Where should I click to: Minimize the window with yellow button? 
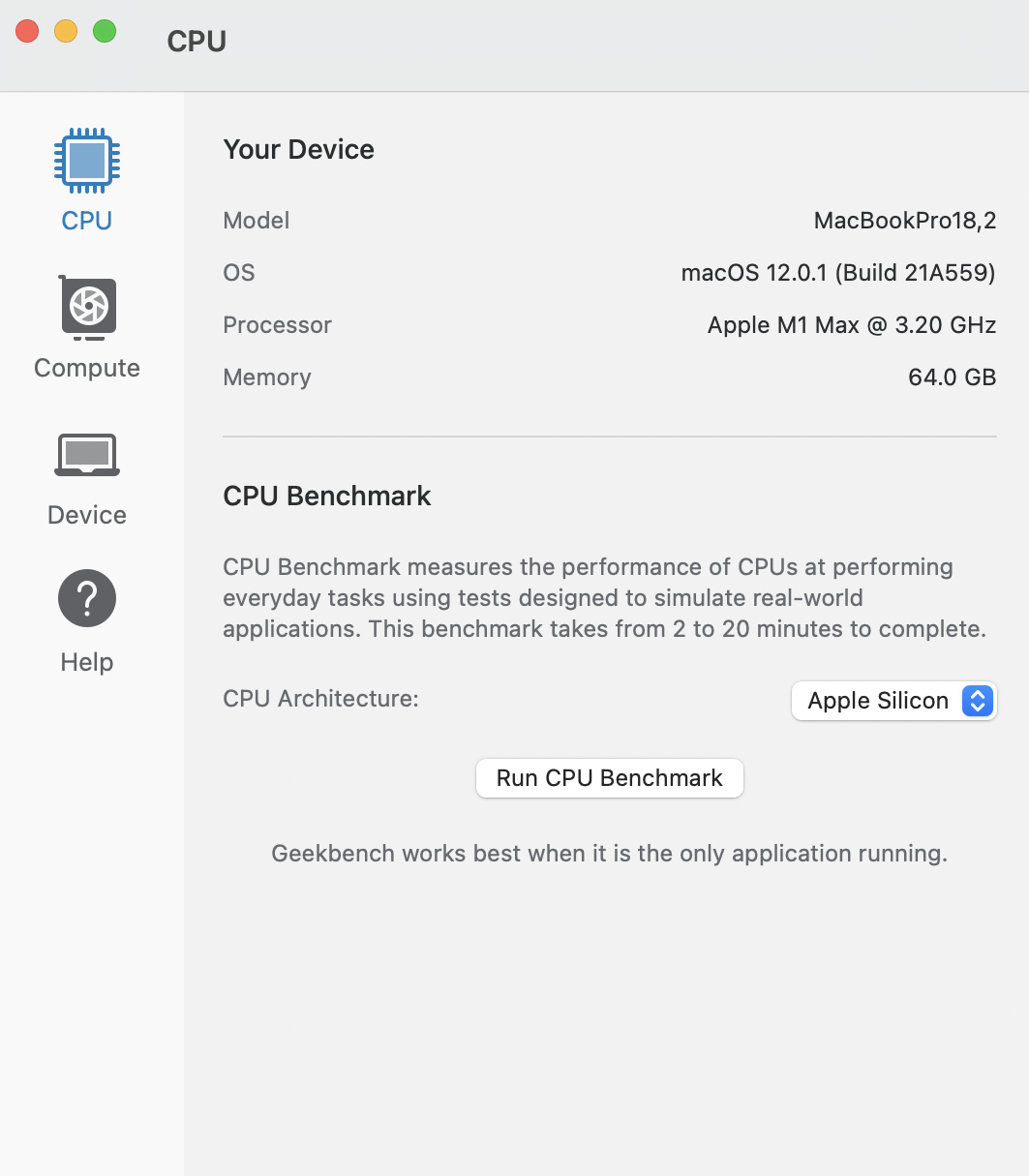[x=66, y=31]
